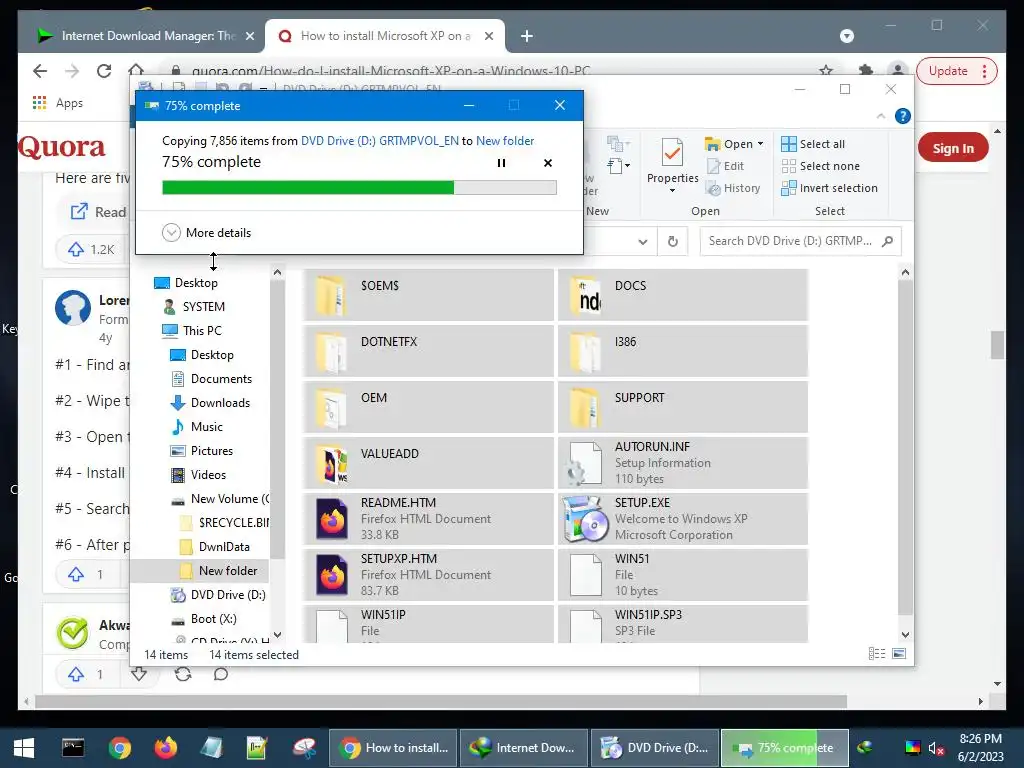
Task: Open file History in the ribbon
Action: point(733,188)
